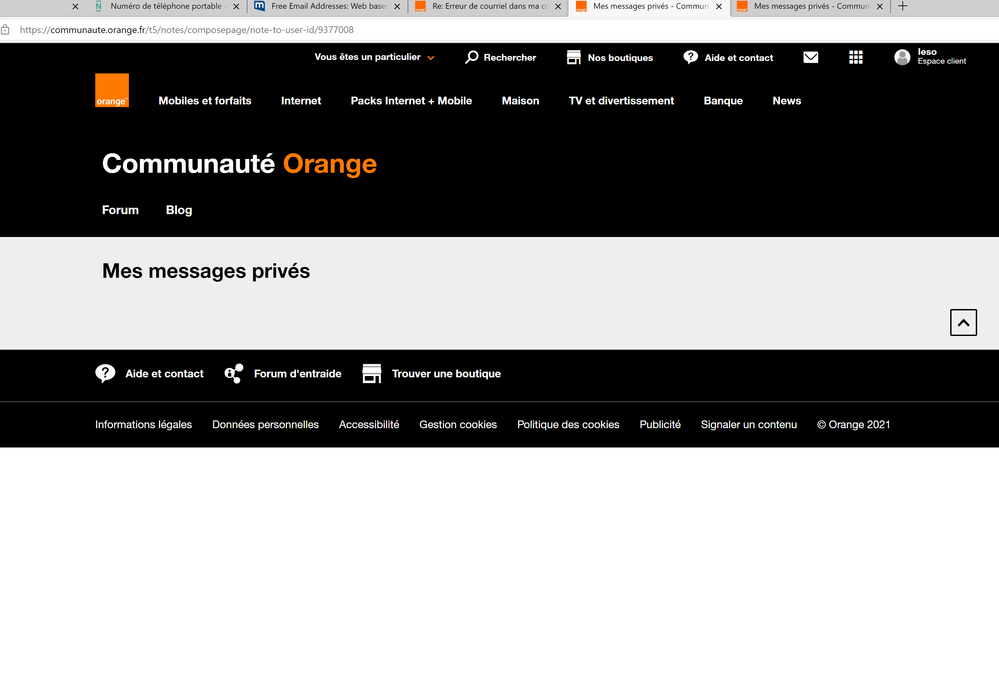Click the user avatar icon beside leso
The width and height of the screenshot is (999, 678).
(902, 57)
